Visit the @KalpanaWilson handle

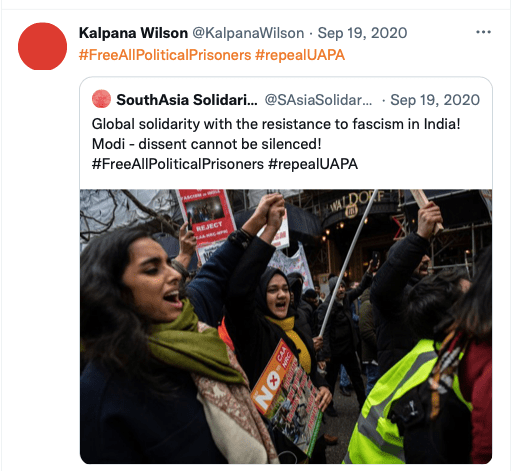248,33
